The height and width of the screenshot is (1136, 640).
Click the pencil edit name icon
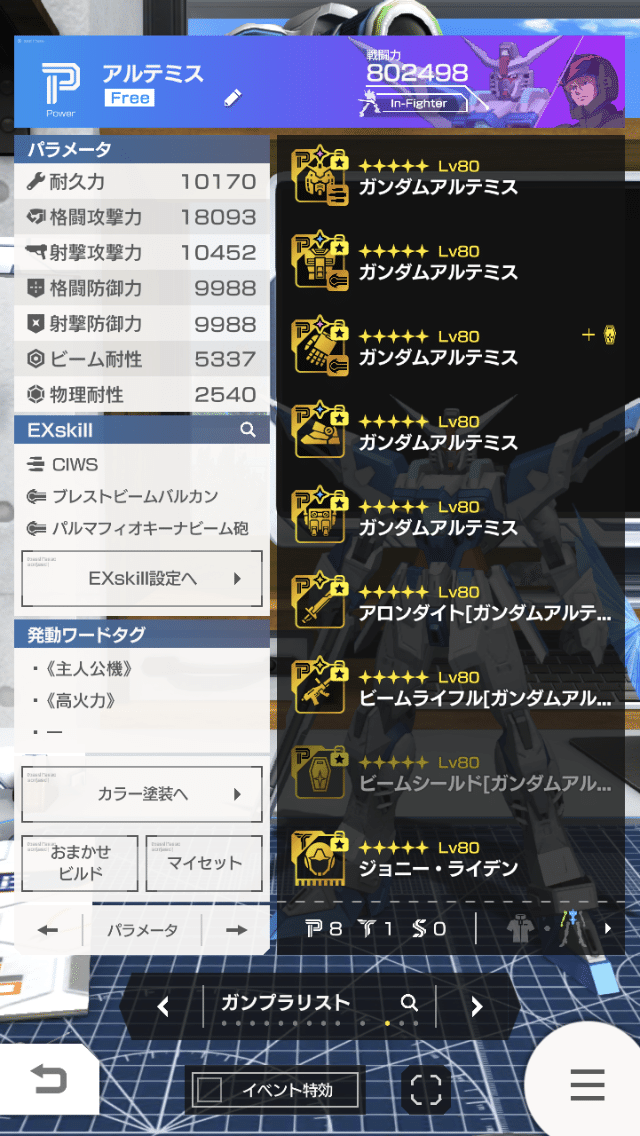point(233,98)
